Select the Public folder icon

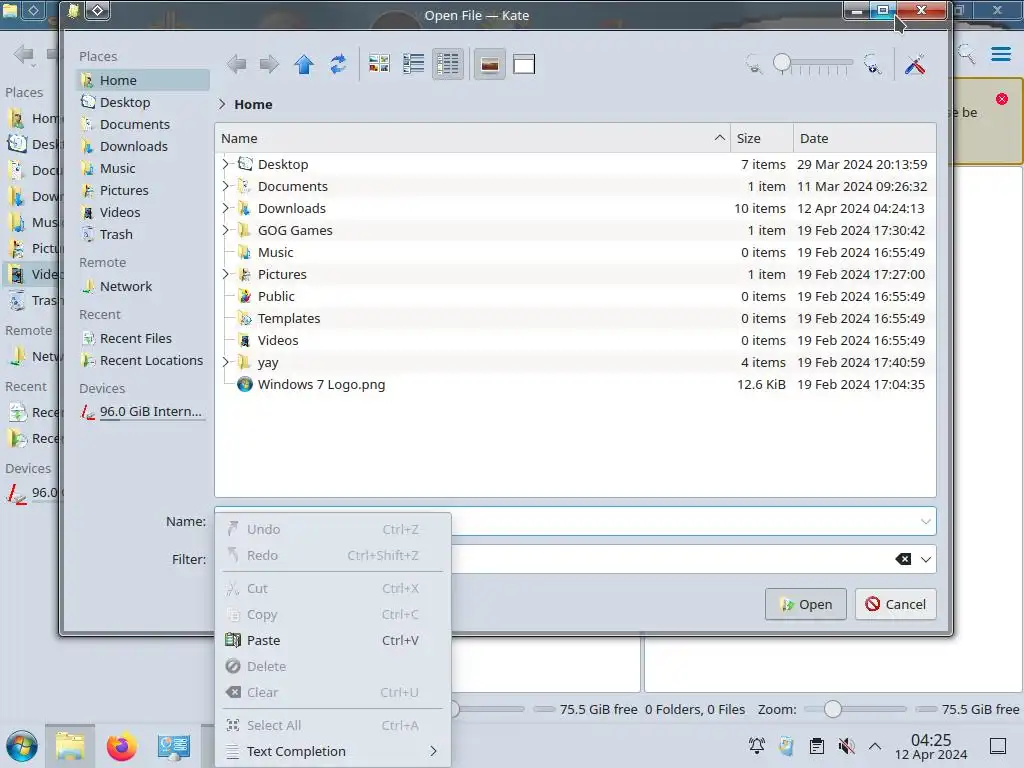(x=245, y=296)
